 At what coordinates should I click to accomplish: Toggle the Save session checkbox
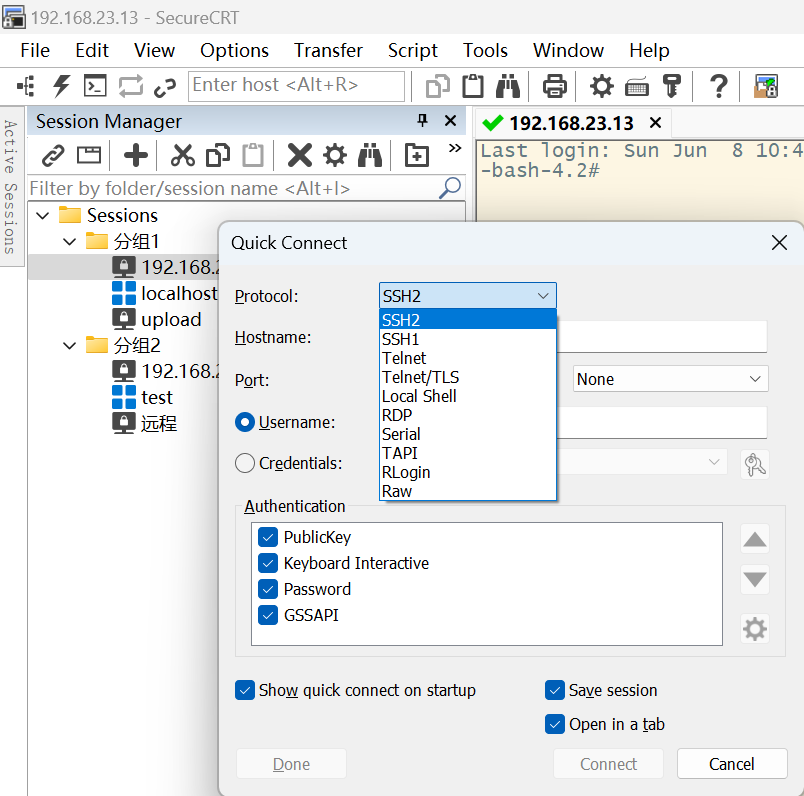554,690
